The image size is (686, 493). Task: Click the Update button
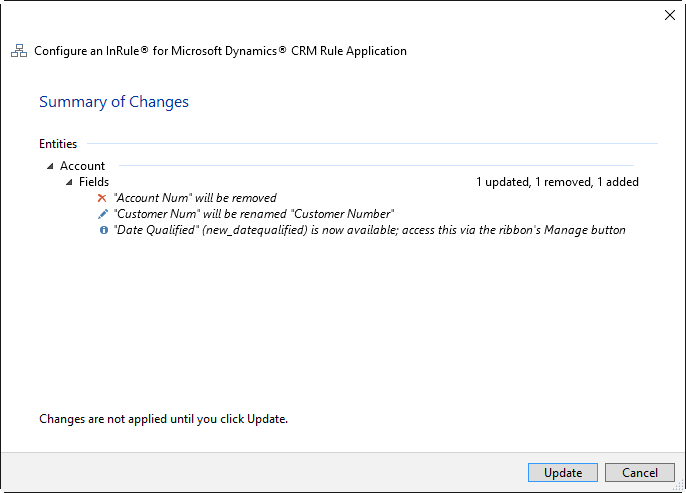pos(563,472)
